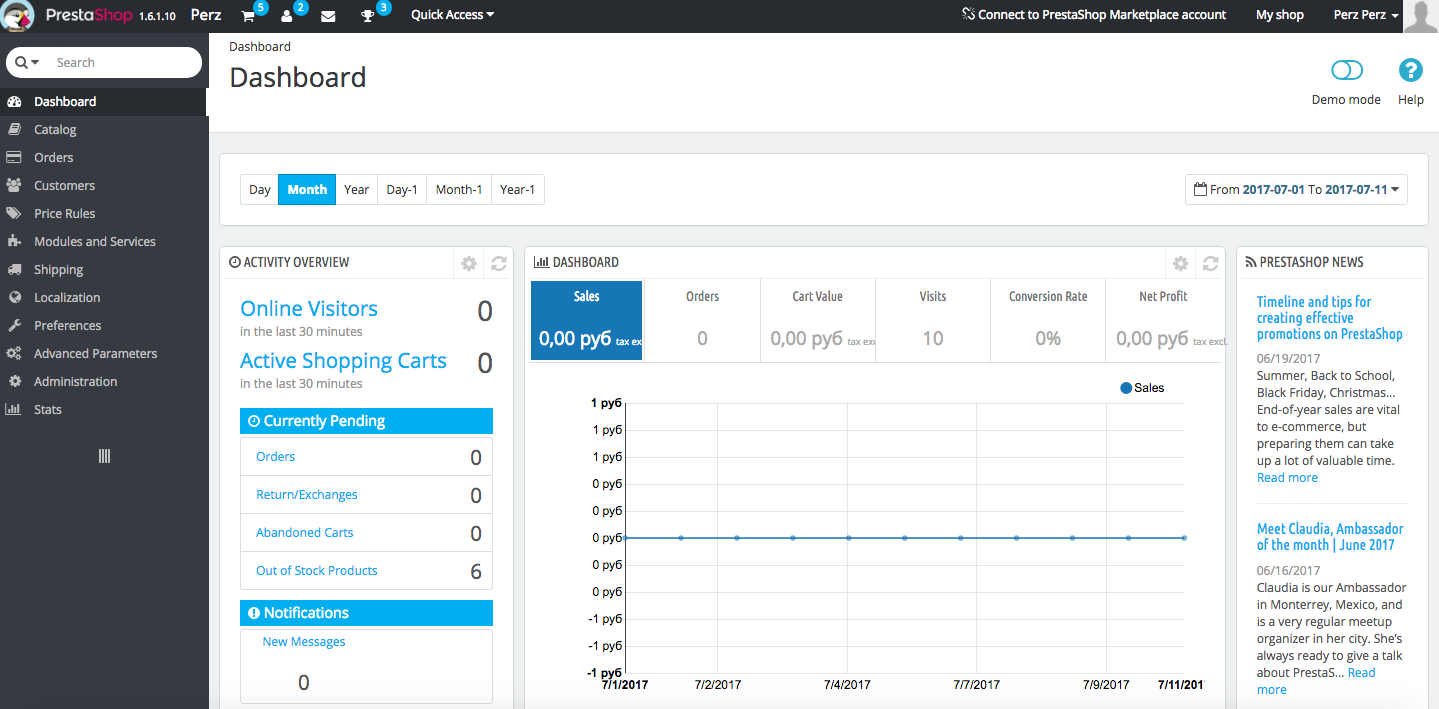Click the blue Sales legend dot
1439x709 pixels.
[x=1126, y=388]
